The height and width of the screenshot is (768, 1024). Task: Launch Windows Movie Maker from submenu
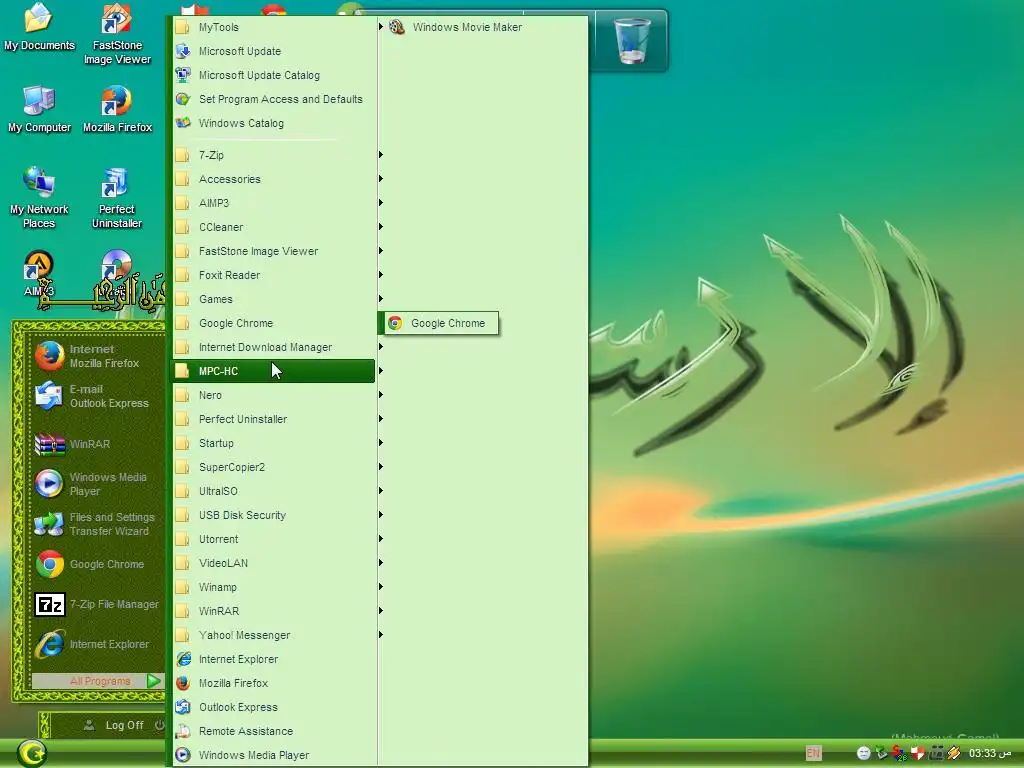pos(484,27)
